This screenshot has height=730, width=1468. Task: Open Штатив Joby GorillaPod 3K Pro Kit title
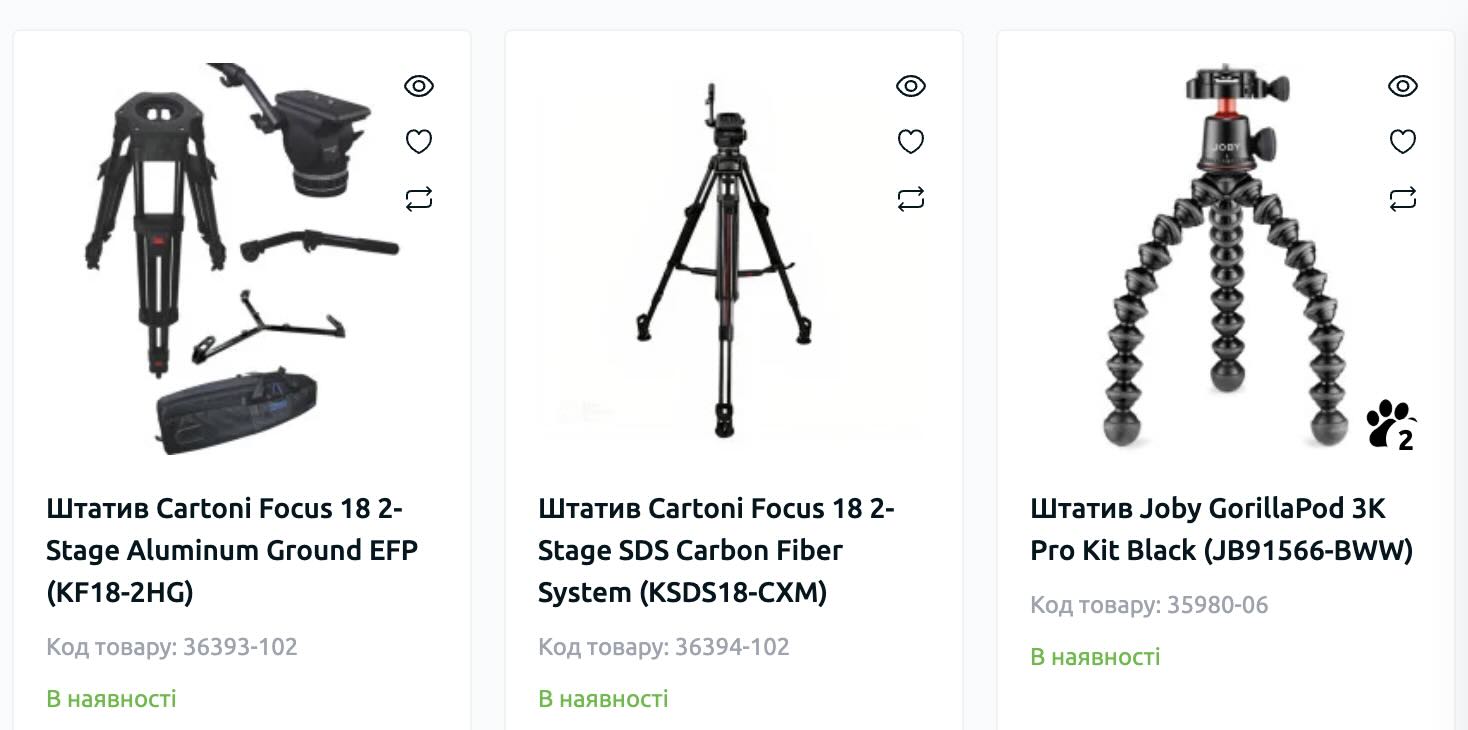(1221, 529)
